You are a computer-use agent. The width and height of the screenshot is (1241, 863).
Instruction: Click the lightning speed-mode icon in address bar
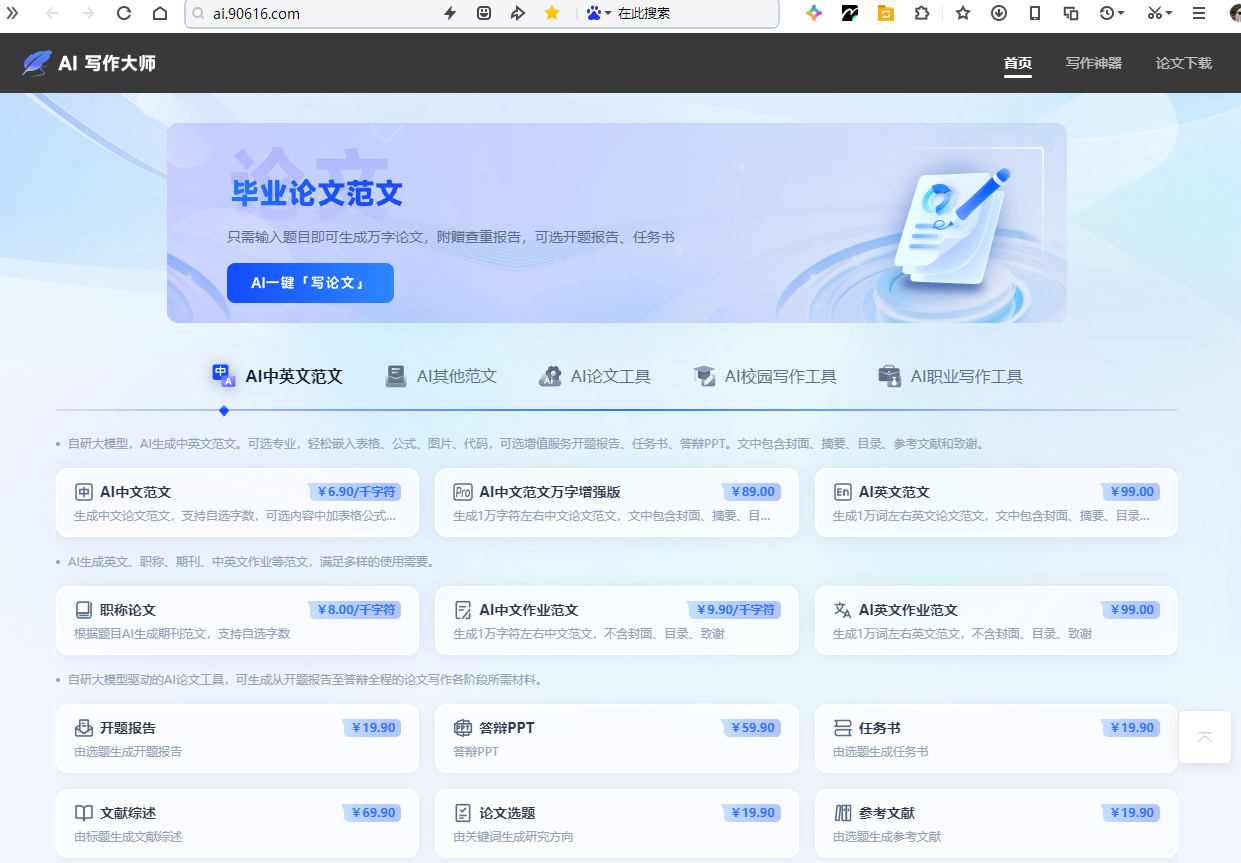(x=450, y=13)
